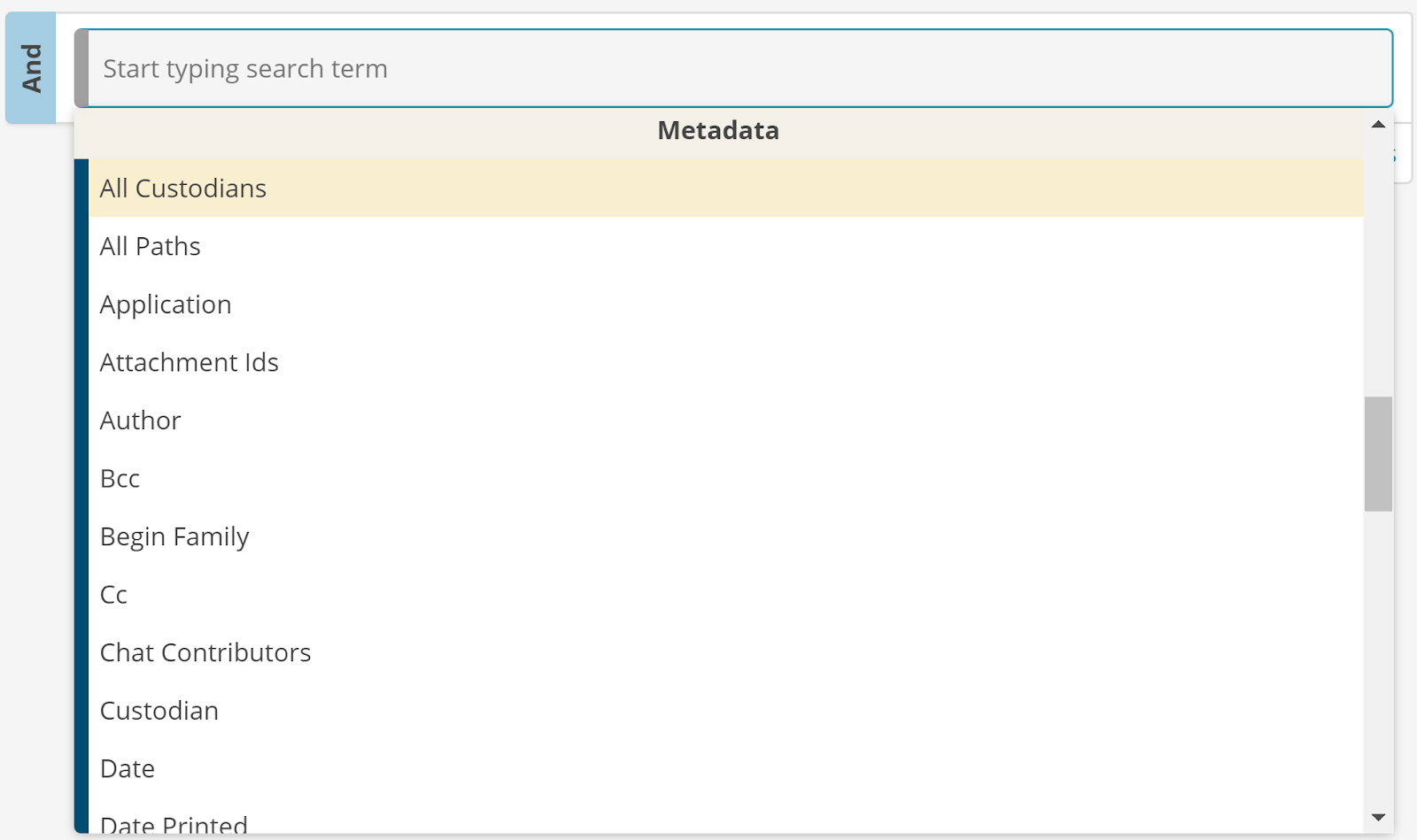Image resolution: width=1417 pixels, height=840 pixels.
Task: Select Application metadata field
Action: point(725,304)
